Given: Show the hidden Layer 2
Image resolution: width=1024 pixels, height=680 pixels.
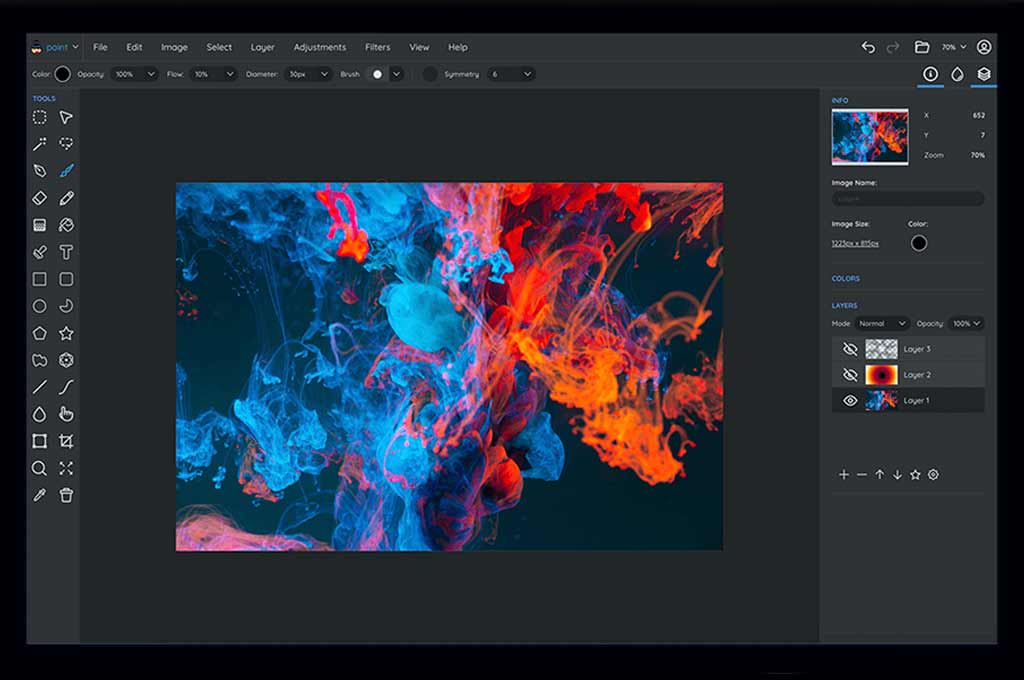Looking at the screenshot, I should [849, 374].
